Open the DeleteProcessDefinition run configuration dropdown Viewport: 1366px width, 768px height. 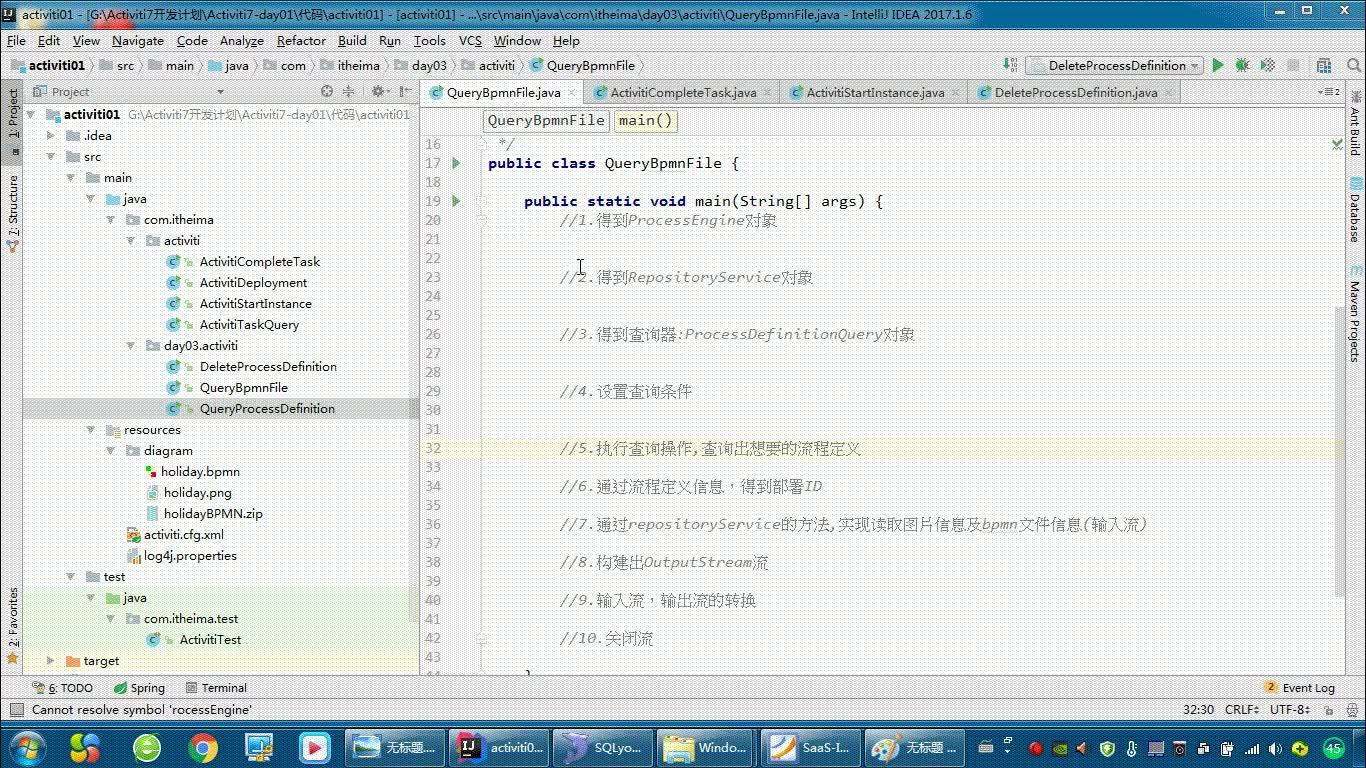click(1114, 65)
